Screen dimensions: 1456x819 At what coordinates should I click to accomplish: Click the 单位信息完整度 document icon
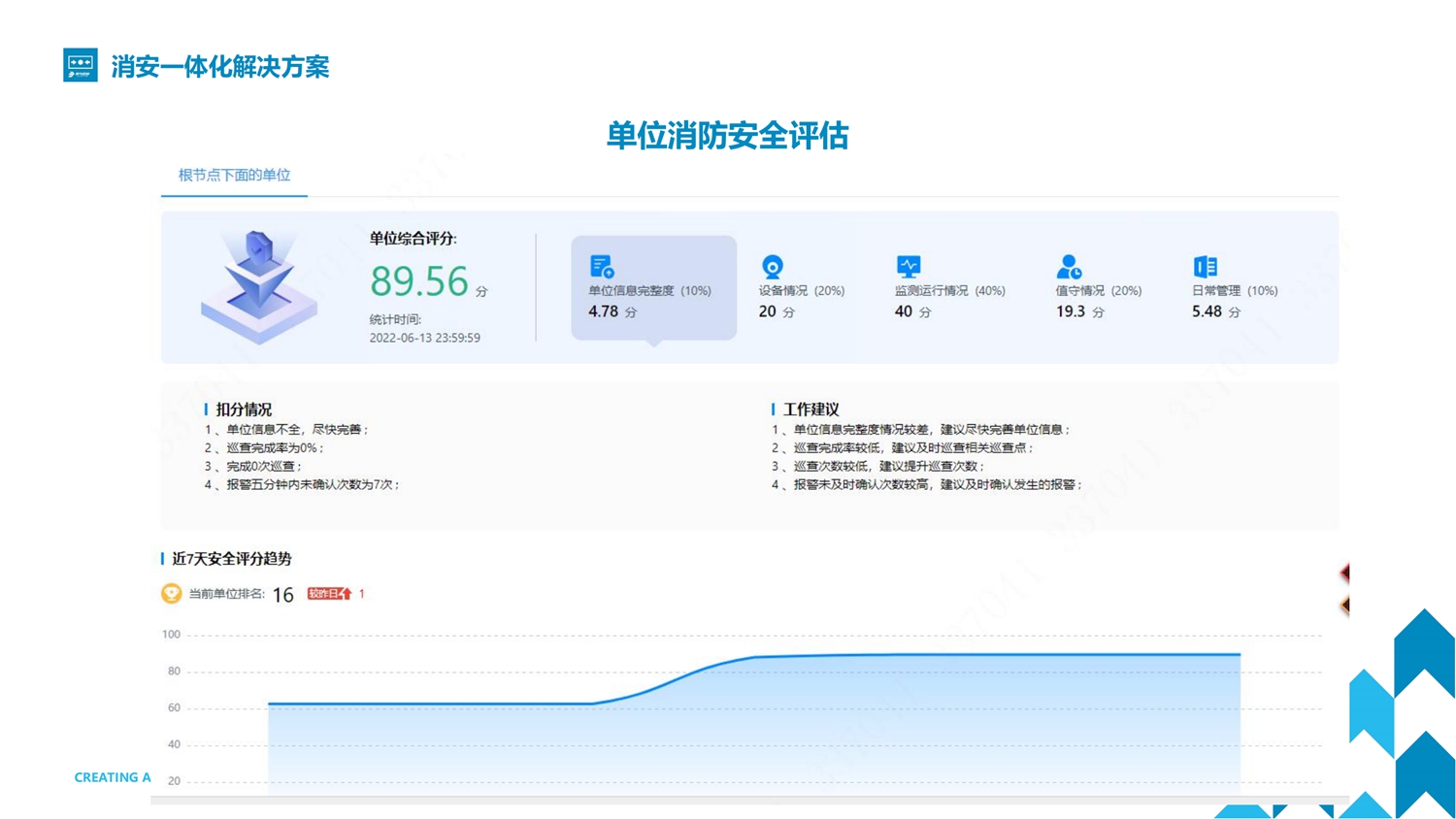click(x=602, y=266)
